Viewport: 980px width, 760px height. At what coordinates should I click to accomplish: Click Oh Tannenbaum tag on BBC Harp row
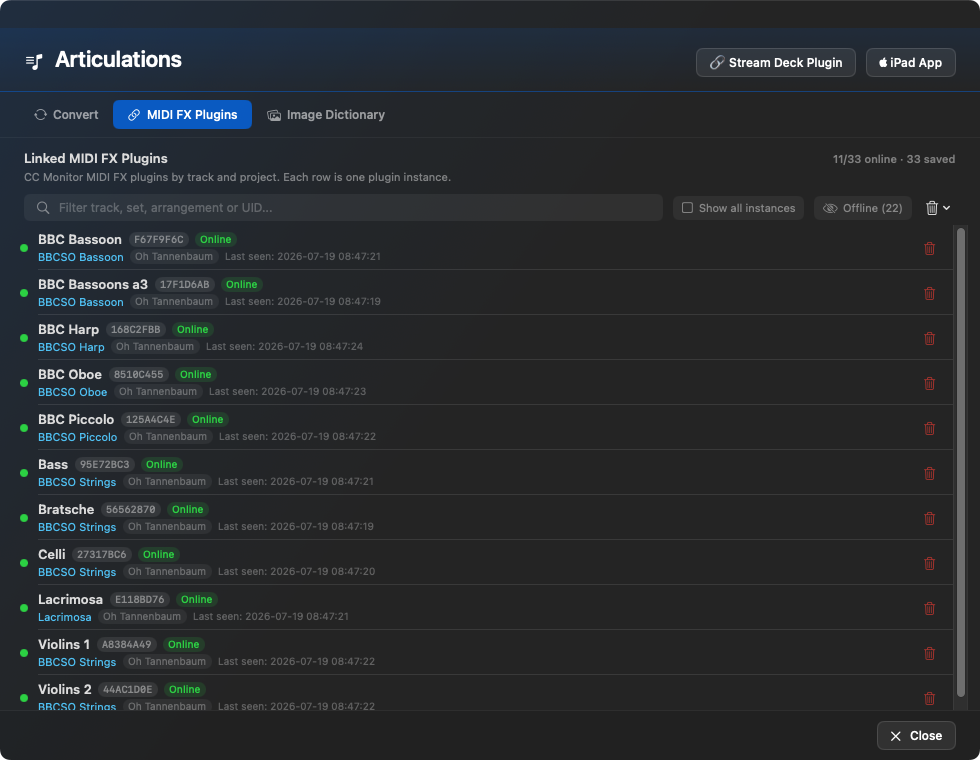tap(155, 346)
